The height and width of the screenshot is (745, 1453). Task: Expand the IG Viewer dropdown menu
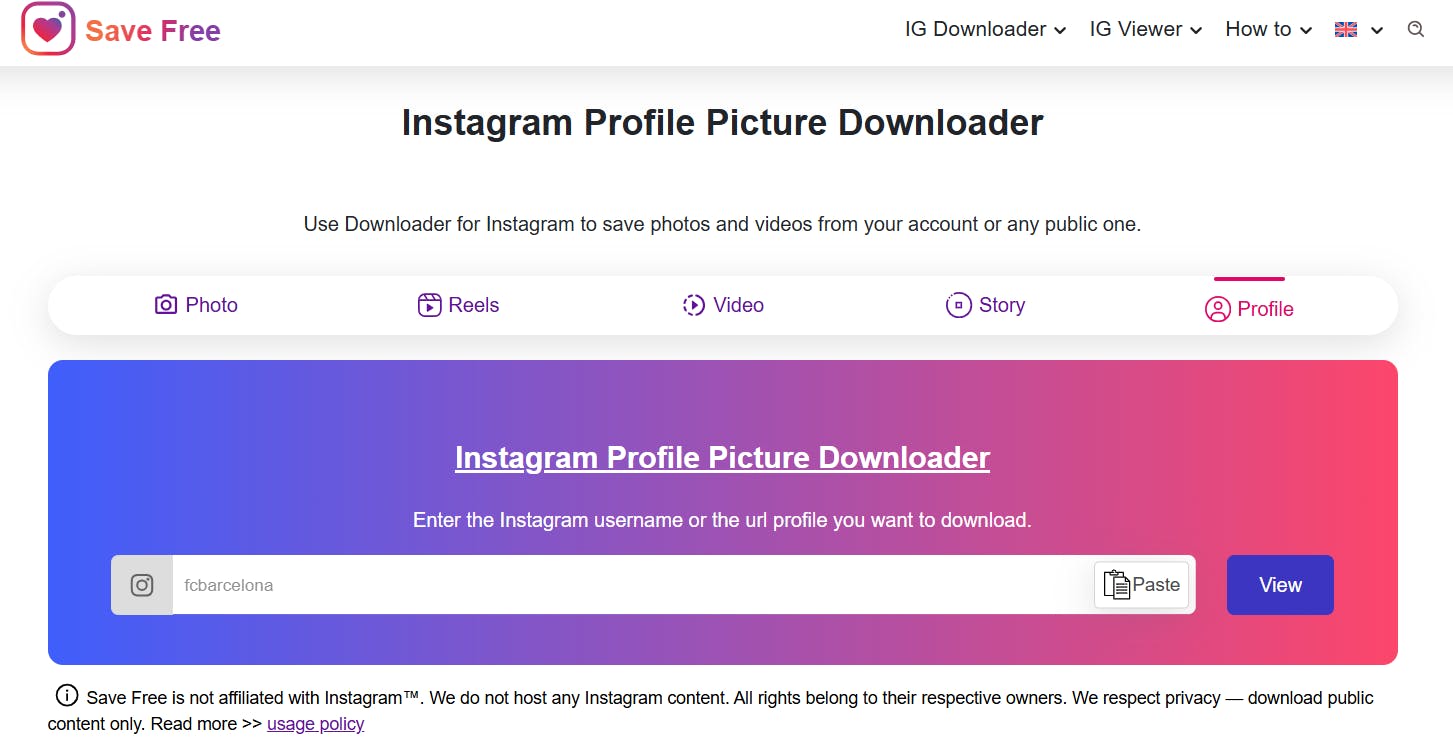point(1145,30)
